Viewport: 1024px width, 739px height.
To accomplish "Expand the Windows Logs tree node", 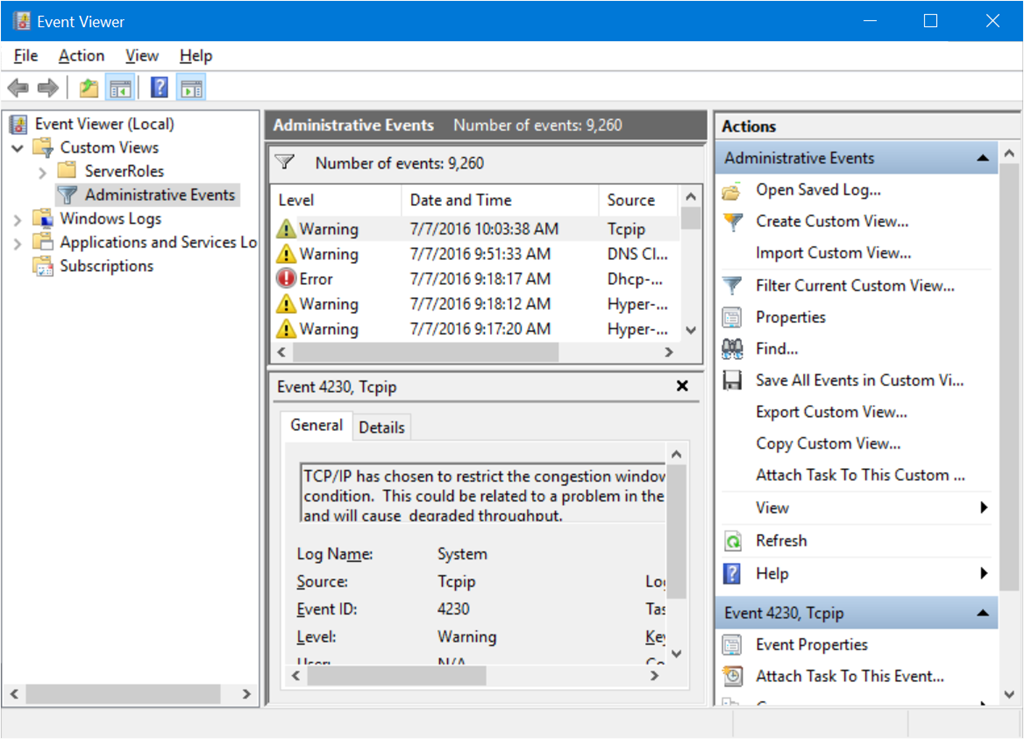I will pos(18,219).
